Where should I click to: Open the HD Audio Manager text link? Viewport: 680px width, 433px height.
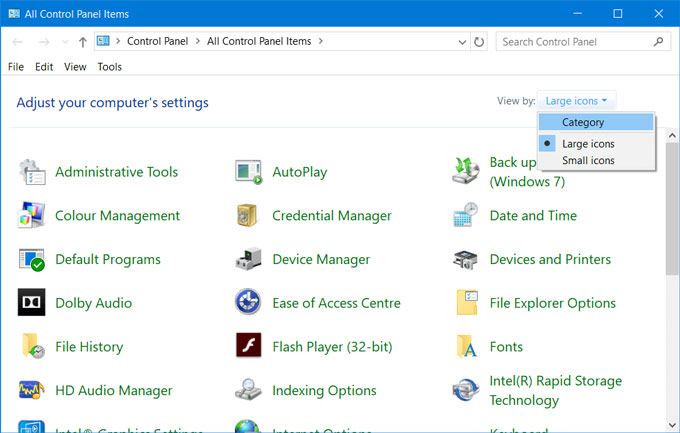coord(114,390)
